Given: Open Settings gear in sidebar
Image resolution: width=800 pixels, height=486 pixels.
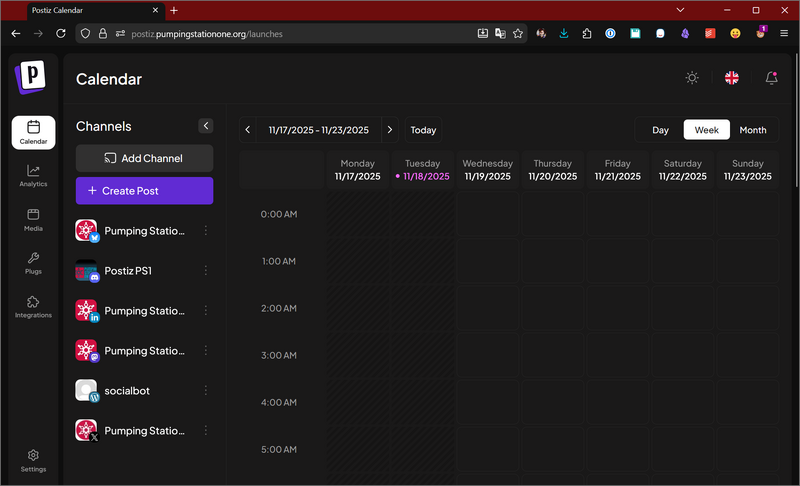Looking at the screenshot, I should coord(33,460).
